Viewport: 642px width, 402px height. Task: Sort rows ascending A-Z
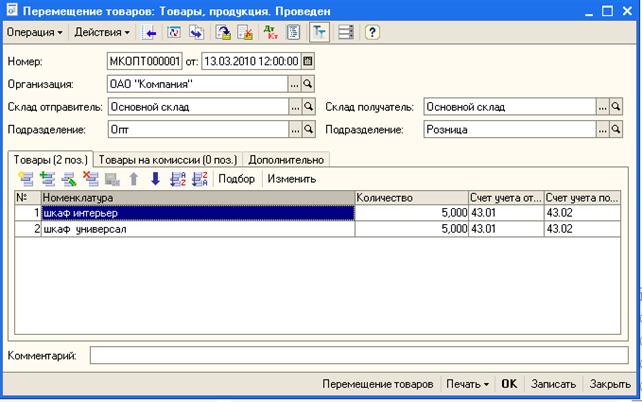point(177,179)
